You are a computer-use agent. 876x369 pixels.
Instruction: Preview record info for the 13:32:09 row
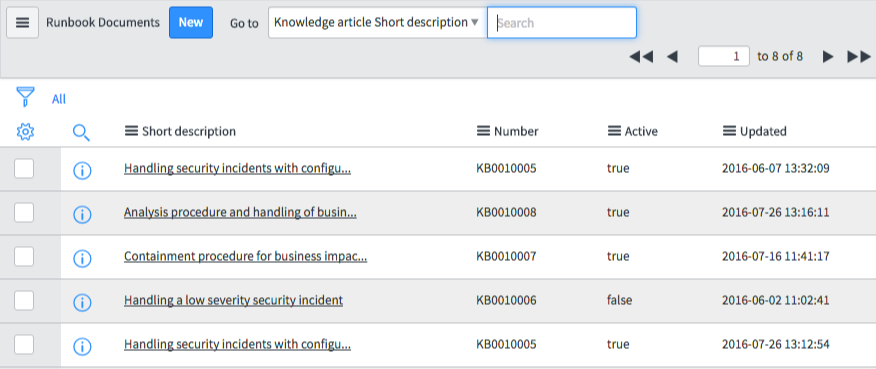[82, 171]
